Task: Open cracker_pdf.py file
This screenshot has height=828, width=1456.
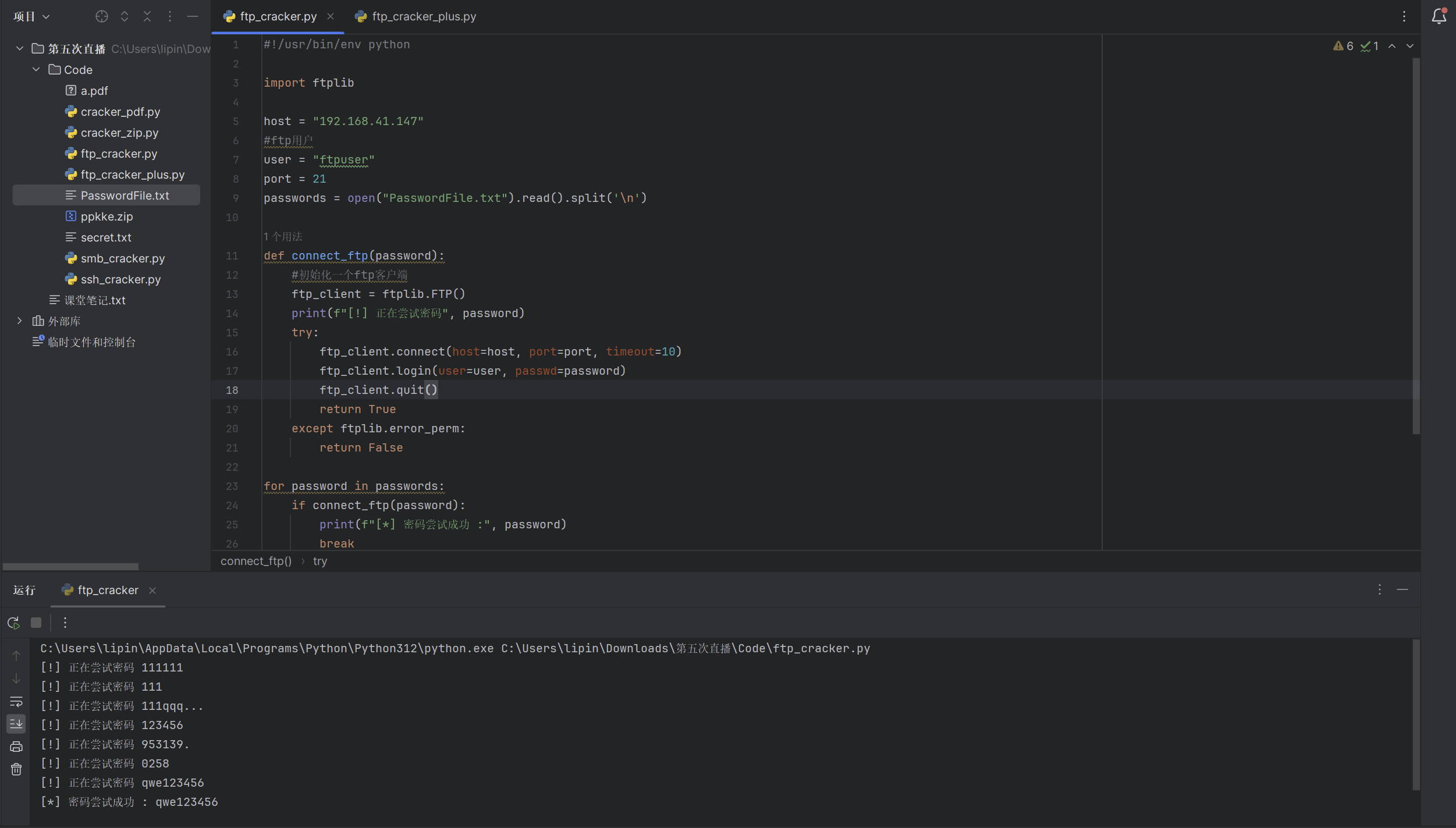Action: [x=120, y=112]
